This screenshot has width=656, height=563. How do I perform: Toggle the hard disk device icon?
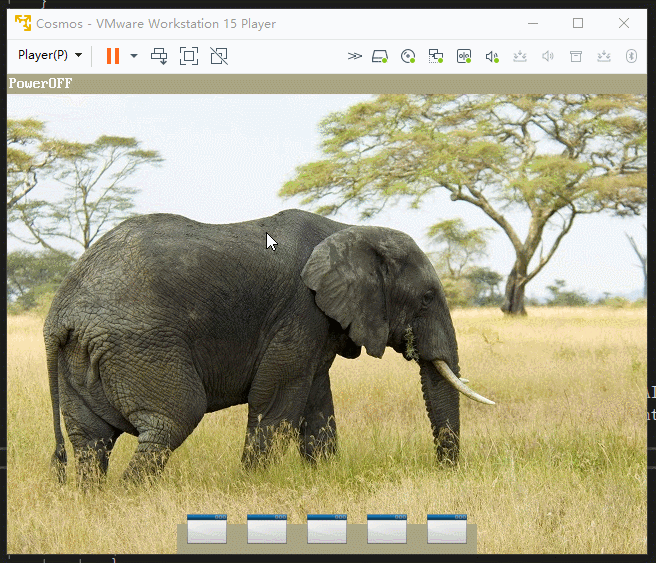coord(379,56)
